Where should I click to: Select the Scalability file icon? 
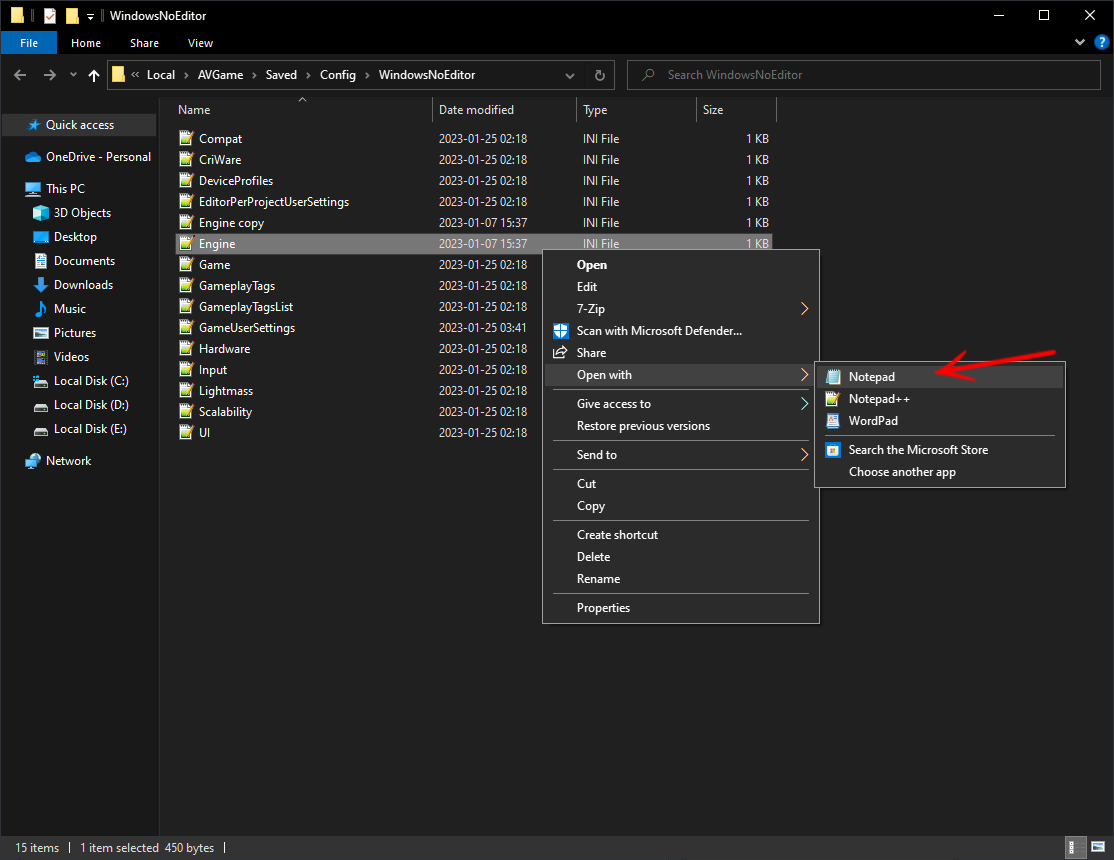tap(186, 411)
